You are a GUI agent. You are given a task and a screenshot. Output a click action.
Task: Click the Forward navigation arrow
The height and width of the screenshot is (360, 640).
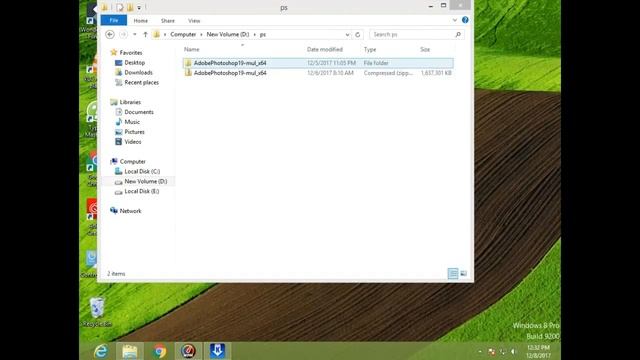123,35
